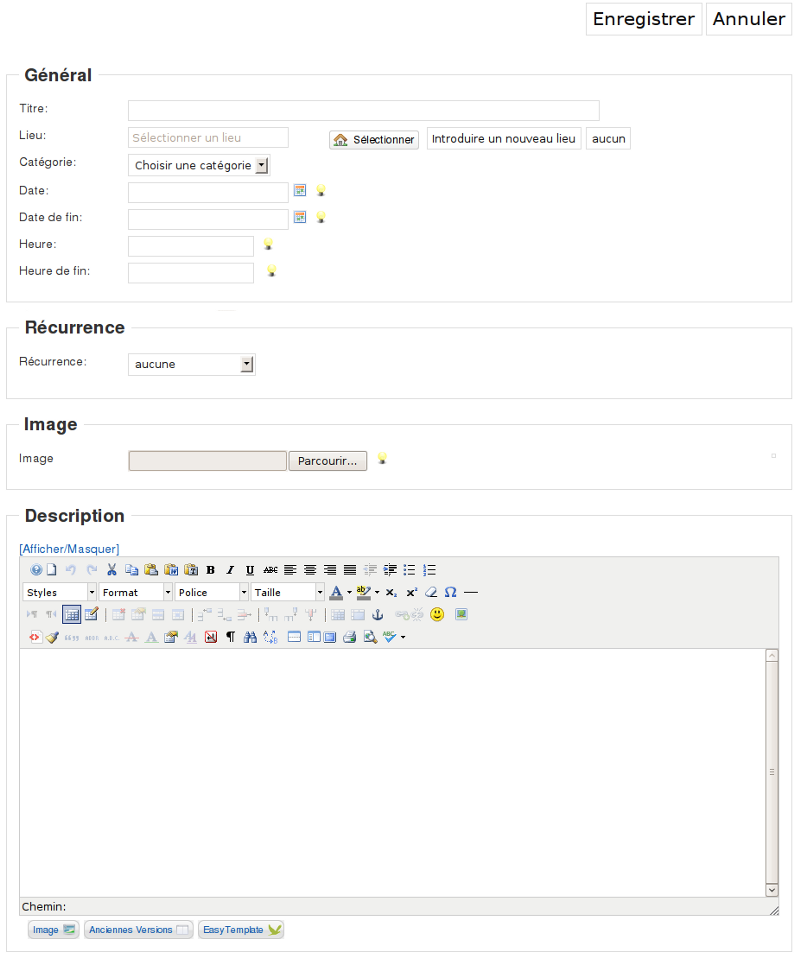The width and height of the screenshot is (800, 958).
Task: Toggle underline formatting in editor
Action: (x=250, y=570)
